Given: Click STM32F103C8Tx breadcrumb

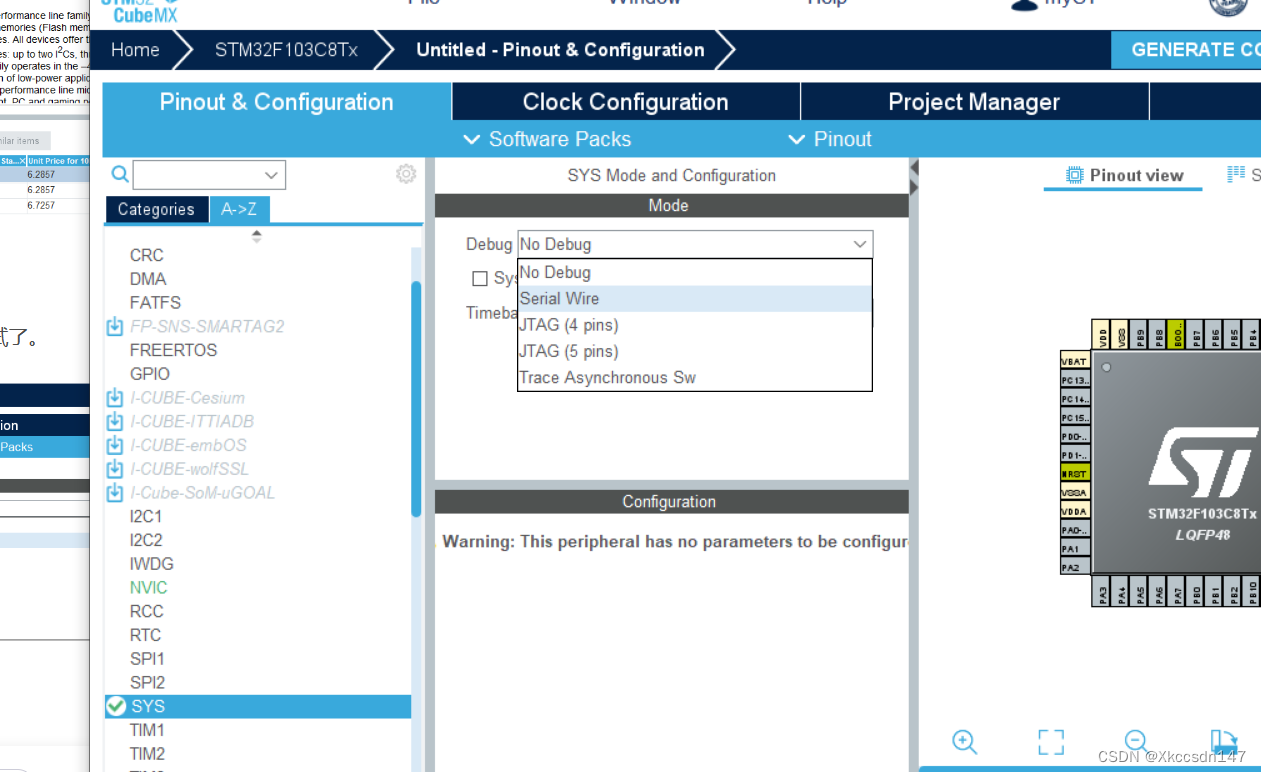Looking at the screenshot, I should coord(286,50).
